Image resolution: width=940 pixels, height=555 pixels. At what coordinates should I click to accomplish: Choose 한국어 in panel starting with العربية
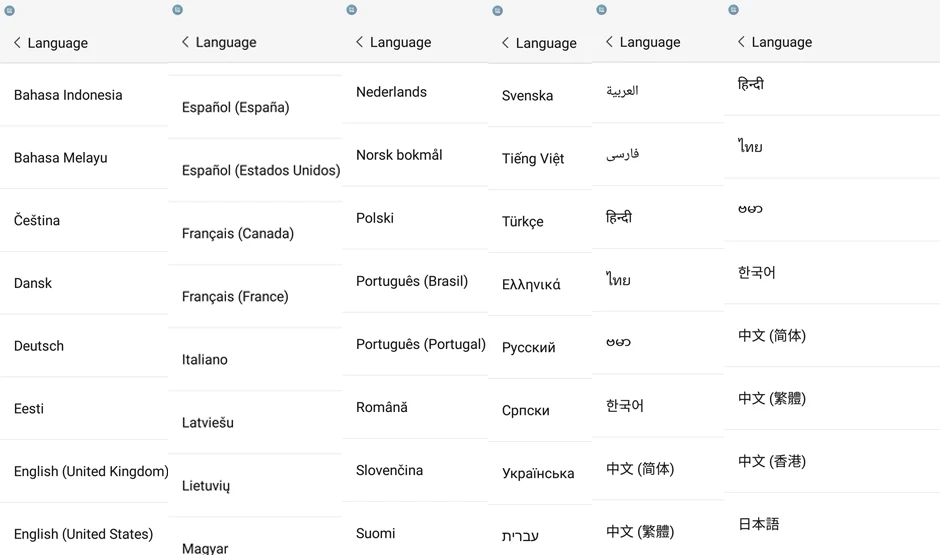point(658,406)
